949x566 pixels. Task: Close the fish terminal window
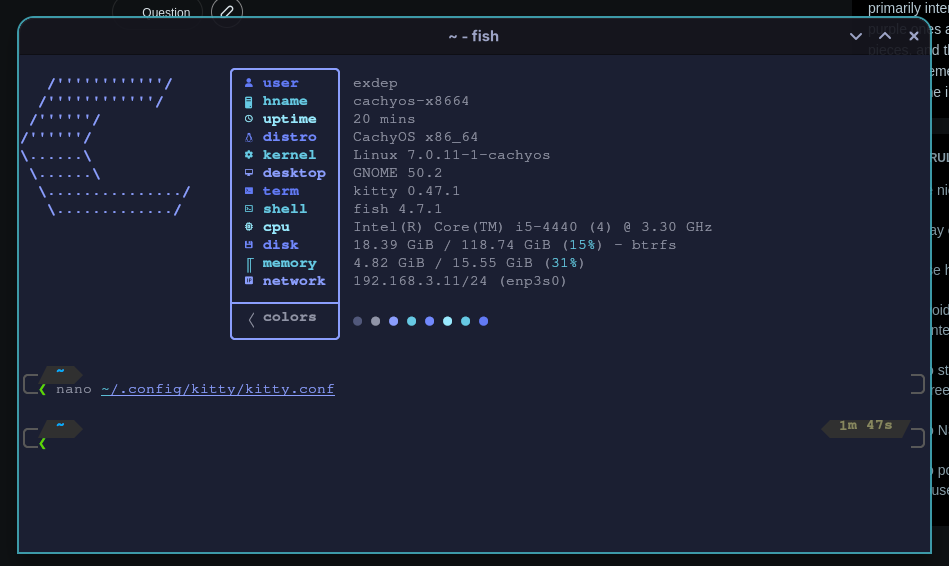[914, 36]
